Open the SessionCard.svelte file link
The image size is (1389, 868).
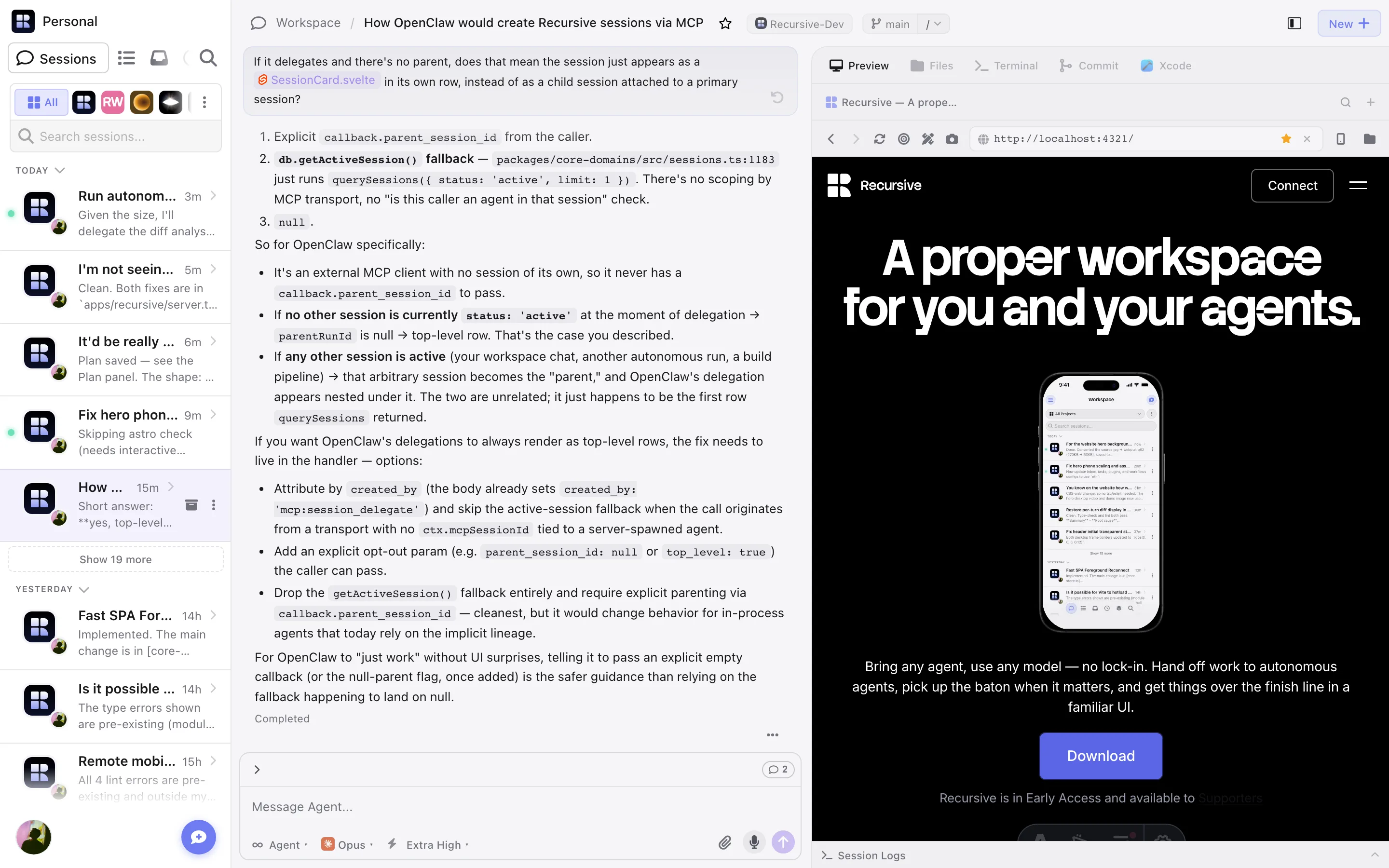(316, 80)
